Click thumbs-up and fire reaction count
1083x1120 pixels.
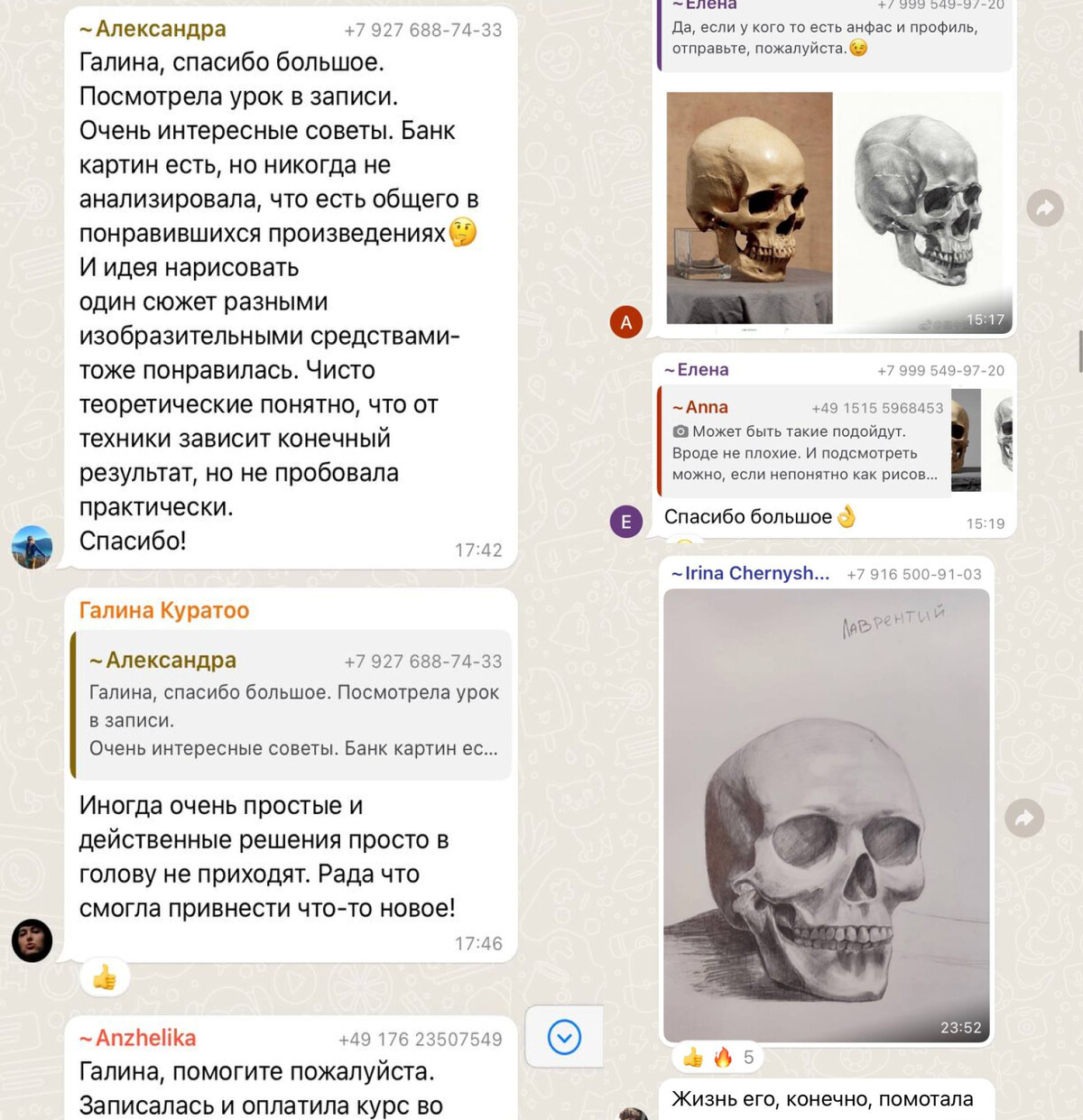click(x=718, y=1057)
